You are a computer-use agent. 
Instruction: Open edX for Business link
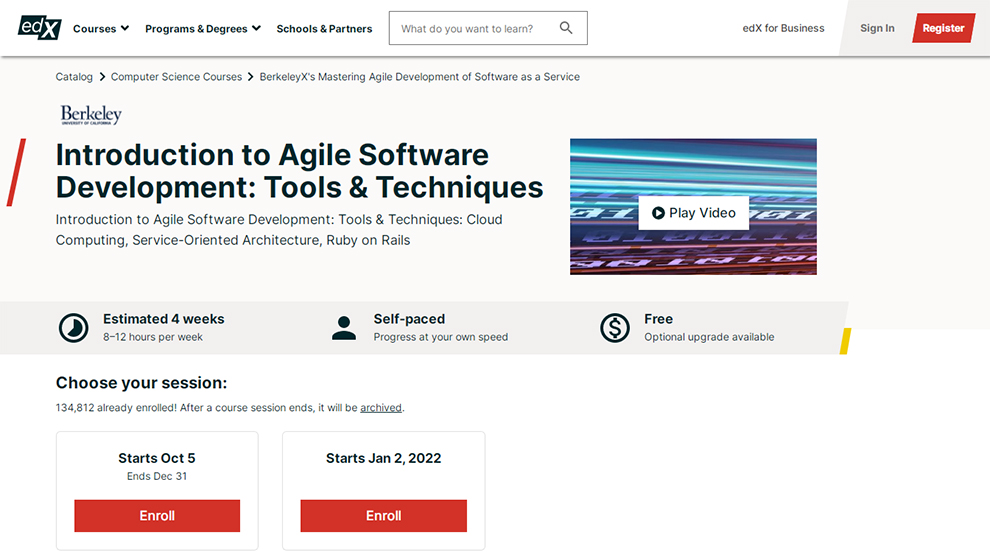pyautogui.click(x=783, y=28)
